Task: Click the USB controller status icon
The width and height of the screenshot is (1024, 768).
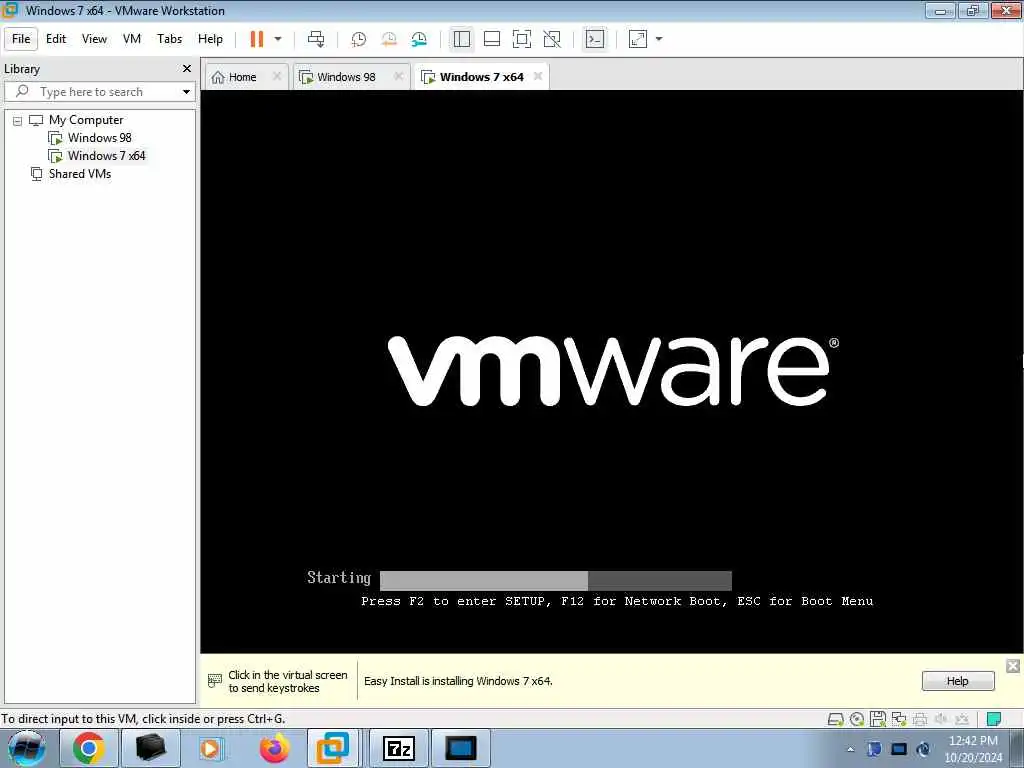Action: pos(962,719)
